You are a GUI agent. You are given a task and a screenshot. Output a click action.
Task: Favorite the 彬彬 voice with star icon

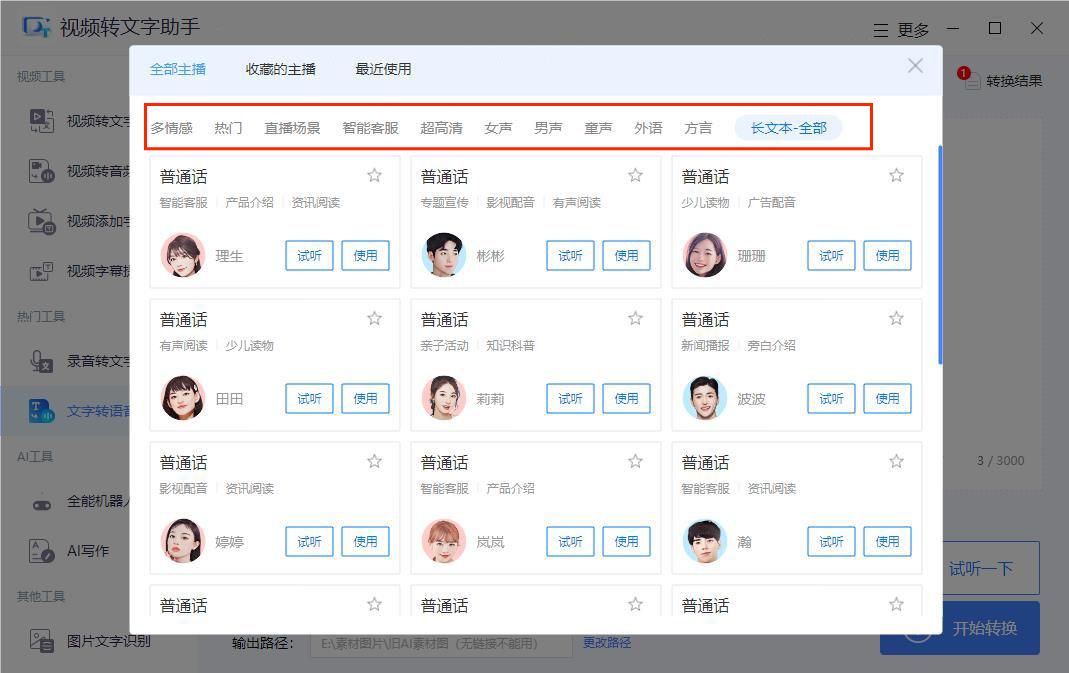tap(635, 176)
